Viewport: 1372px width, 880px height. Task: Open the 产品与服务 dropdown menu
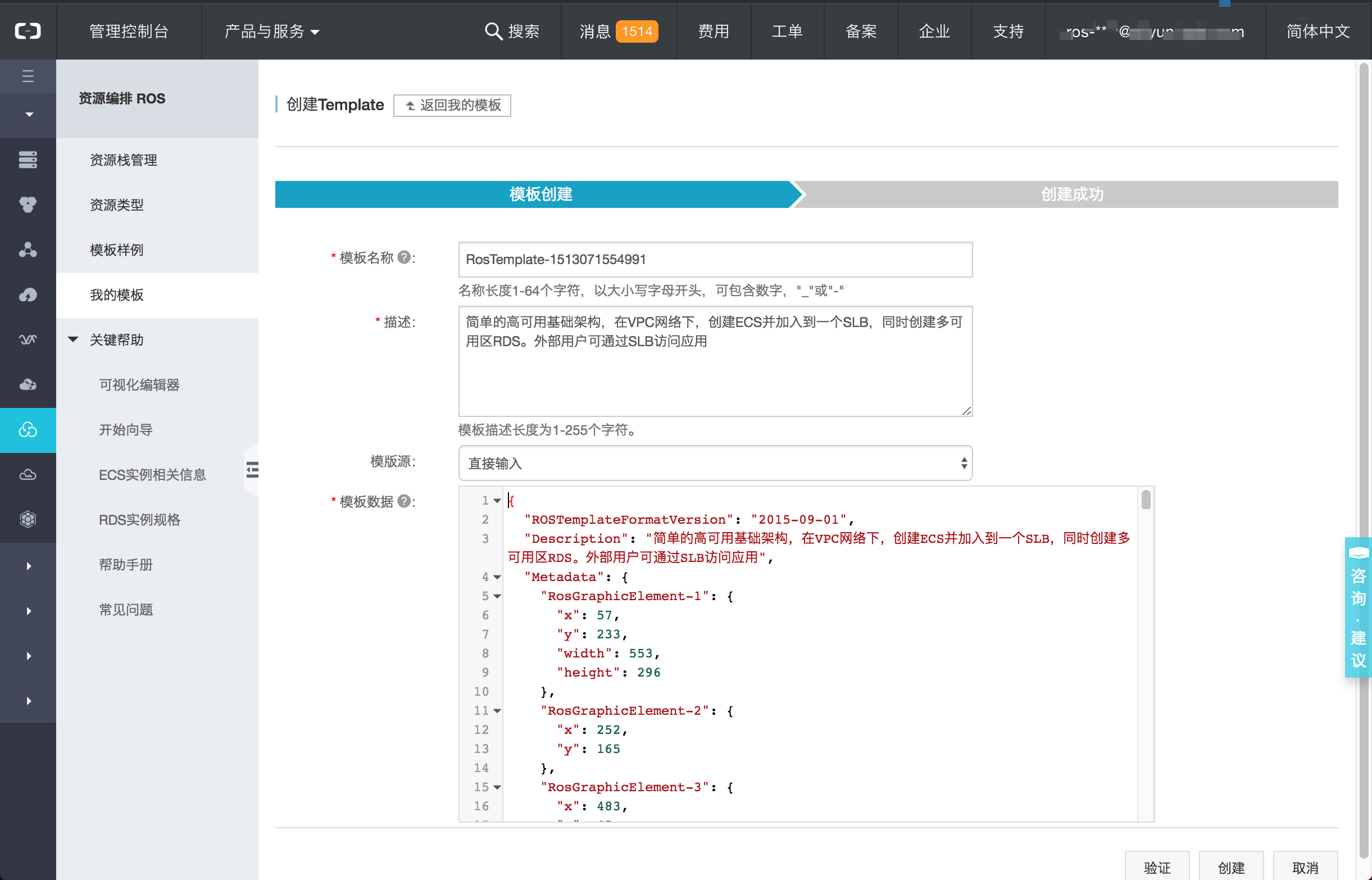(x=271, y=31)
